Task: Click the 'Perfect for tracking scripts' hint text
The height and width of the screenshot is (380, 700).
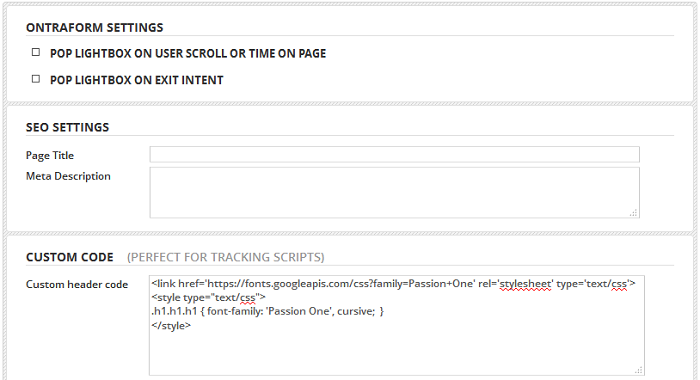Action: (225, 257)
